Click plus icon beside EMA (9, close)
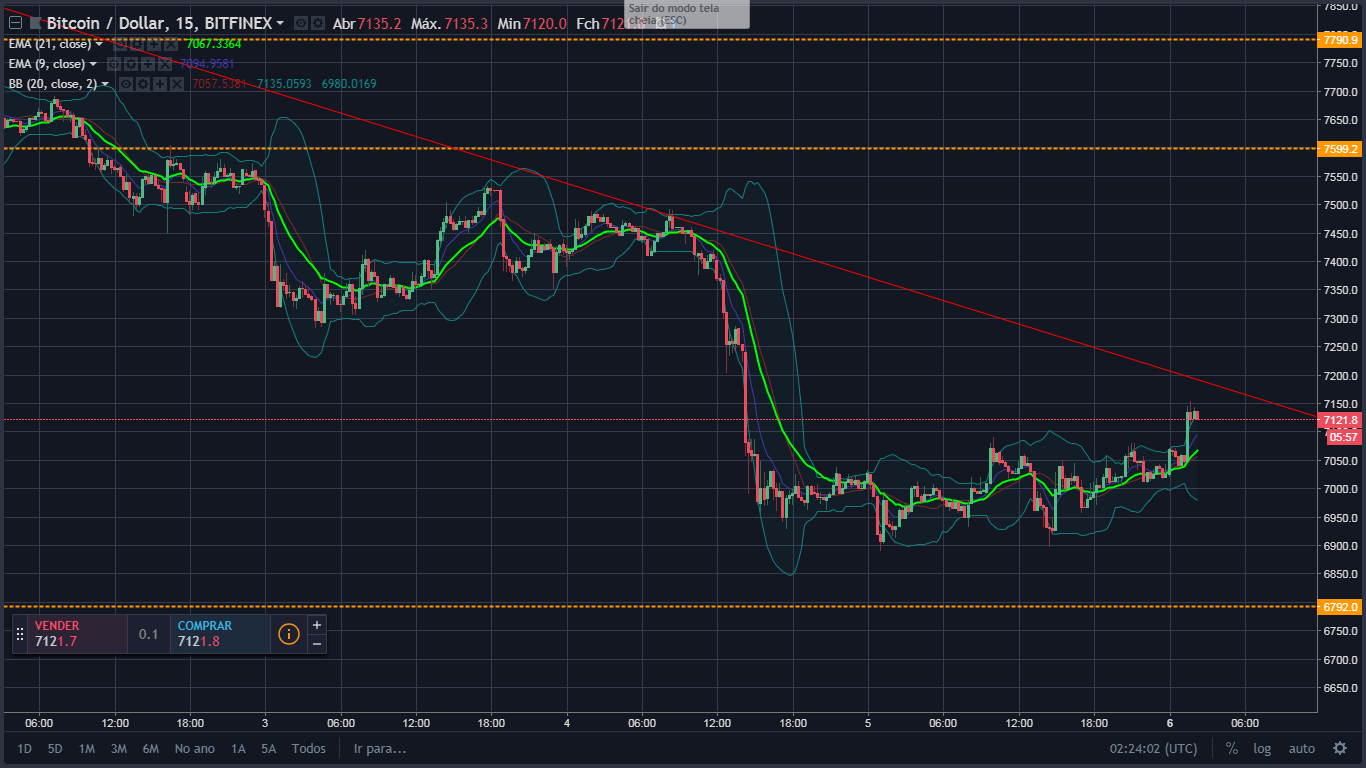 click(x=148, y=64)
